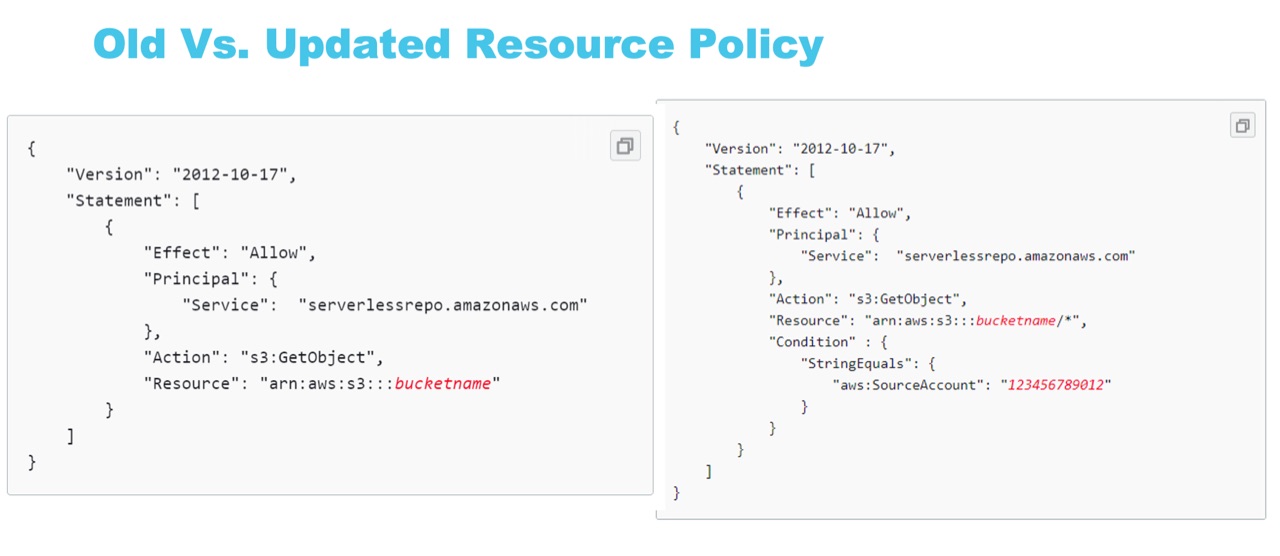The height and width of the screenshot is (556, 1280).
Task: Click "Version" line in the right code block
Action: 801,149
